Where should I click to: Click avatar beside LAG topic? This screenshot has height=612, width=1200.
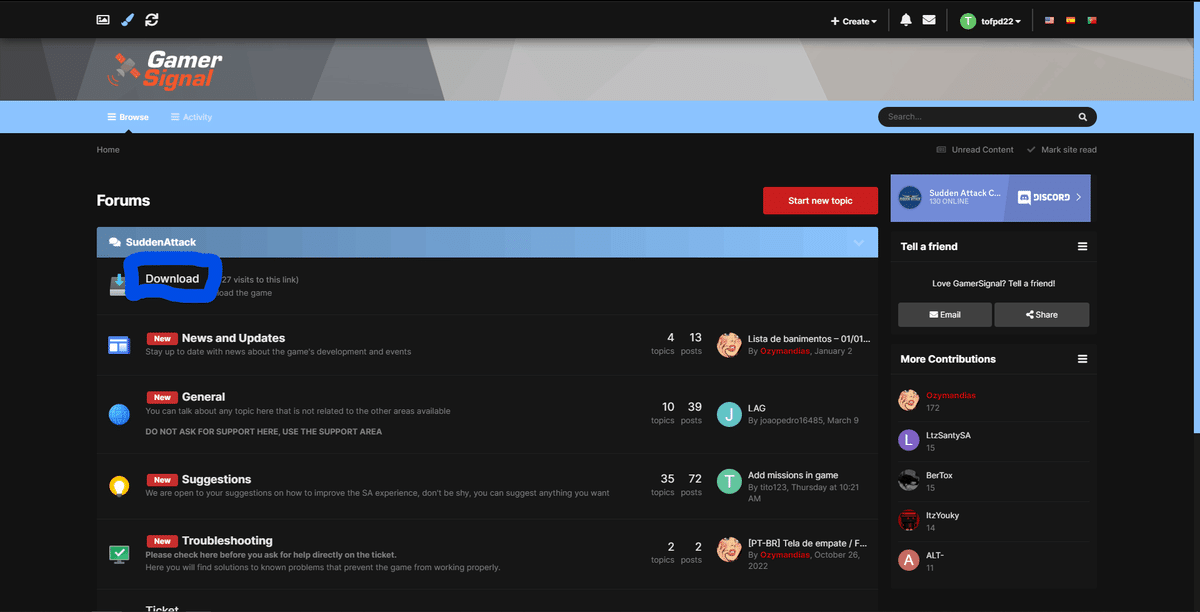730,414
